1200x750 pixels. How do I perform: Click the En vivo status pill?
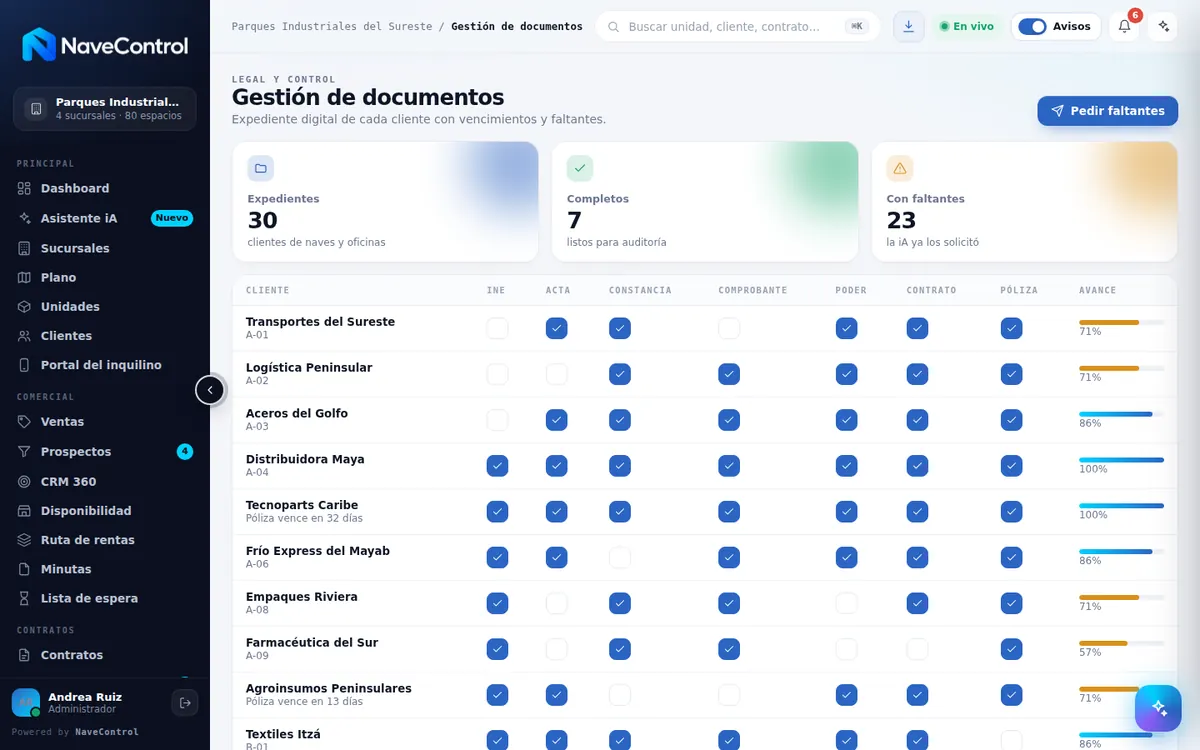tap(967, 27)
